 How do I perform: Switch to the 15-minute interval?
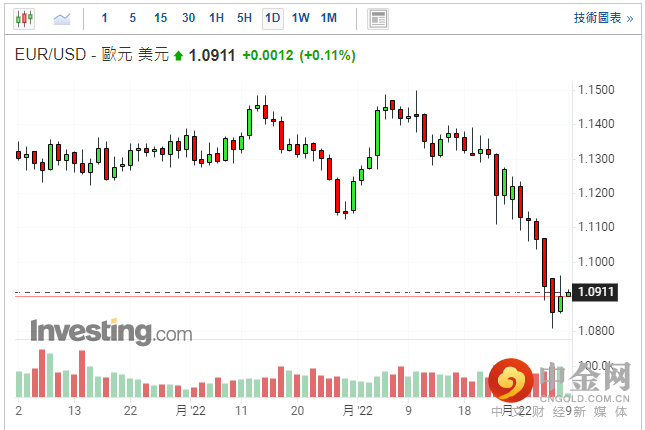[x=160, y=18]
